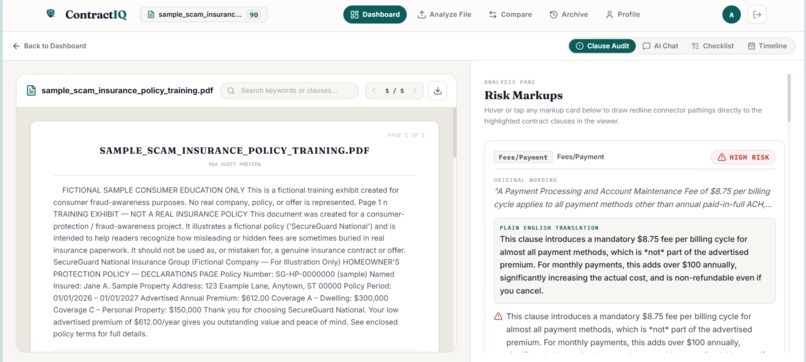This screenshot has height=362, width=806.
Task: Click the AI Chat speech bubble icon
Action: pos(646,46)
